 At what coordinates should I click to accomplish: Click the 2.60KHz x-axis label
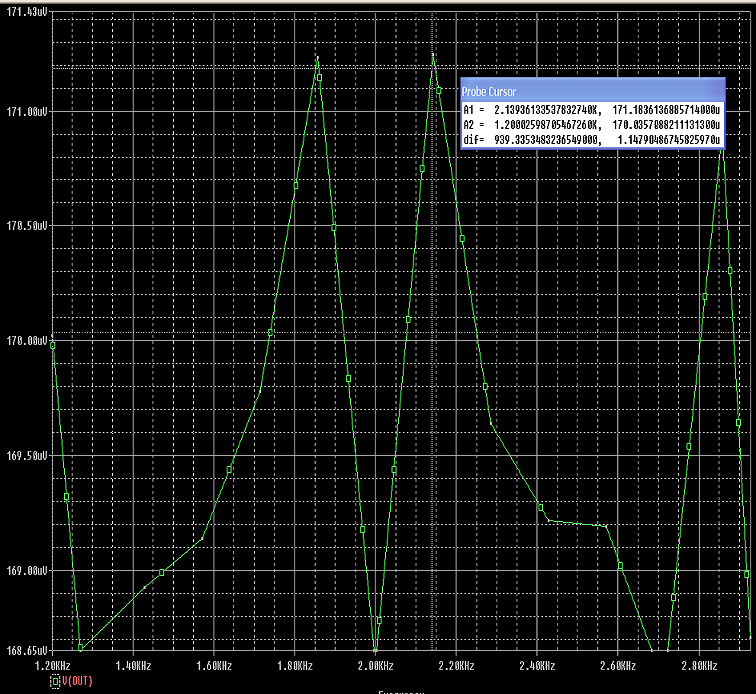(x=618, y=666)
